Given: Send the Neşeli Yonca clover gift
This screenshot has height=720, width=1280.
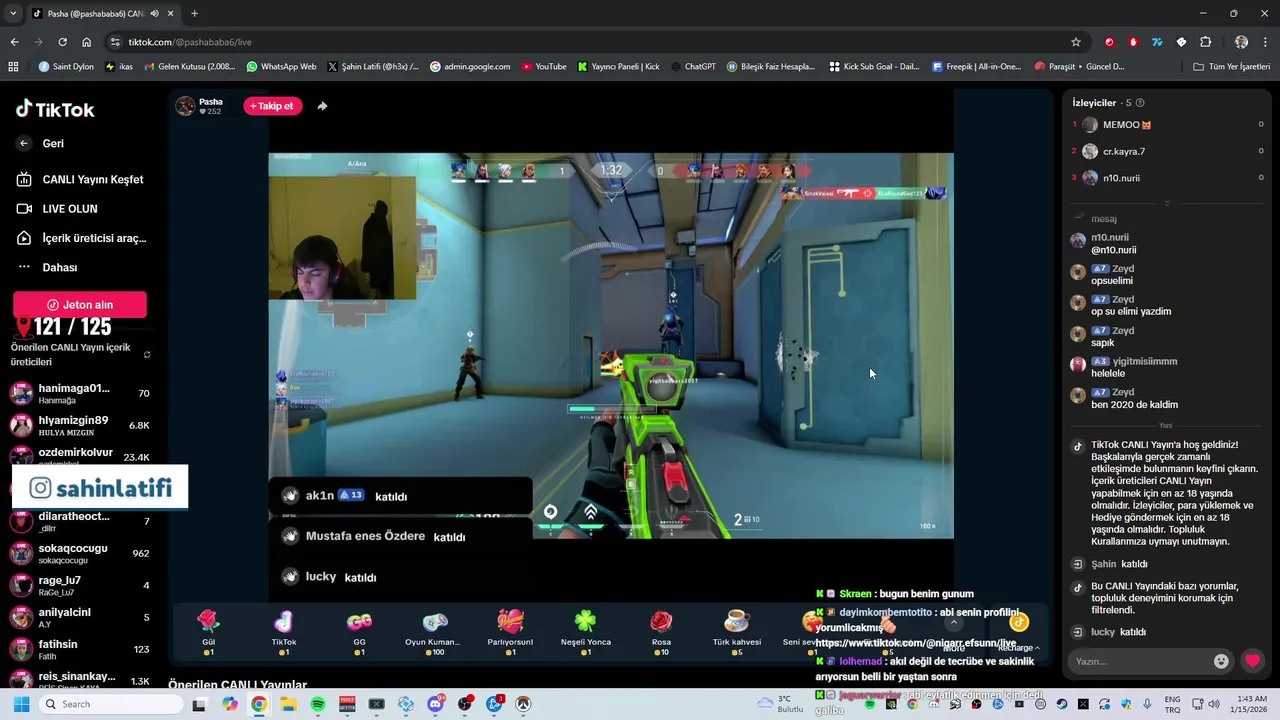Looking at the screenshot, I should click(x=586, y=632).
